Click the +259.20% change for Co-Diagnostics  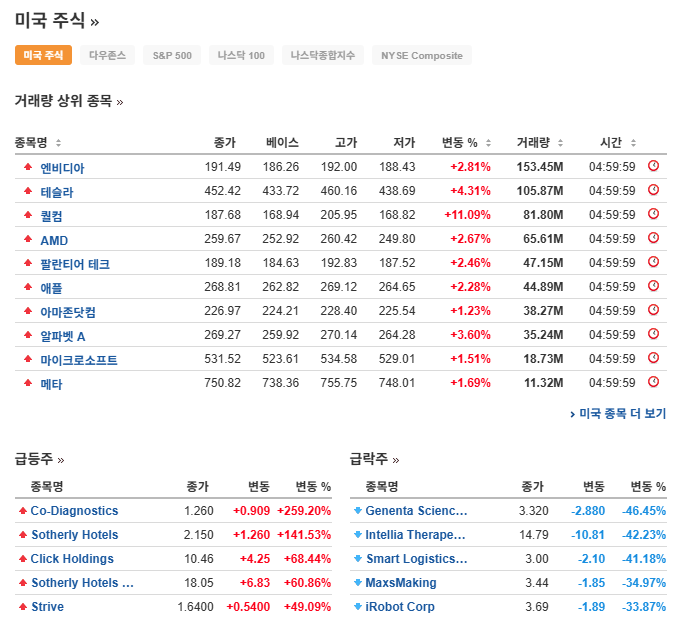(304, 511)
